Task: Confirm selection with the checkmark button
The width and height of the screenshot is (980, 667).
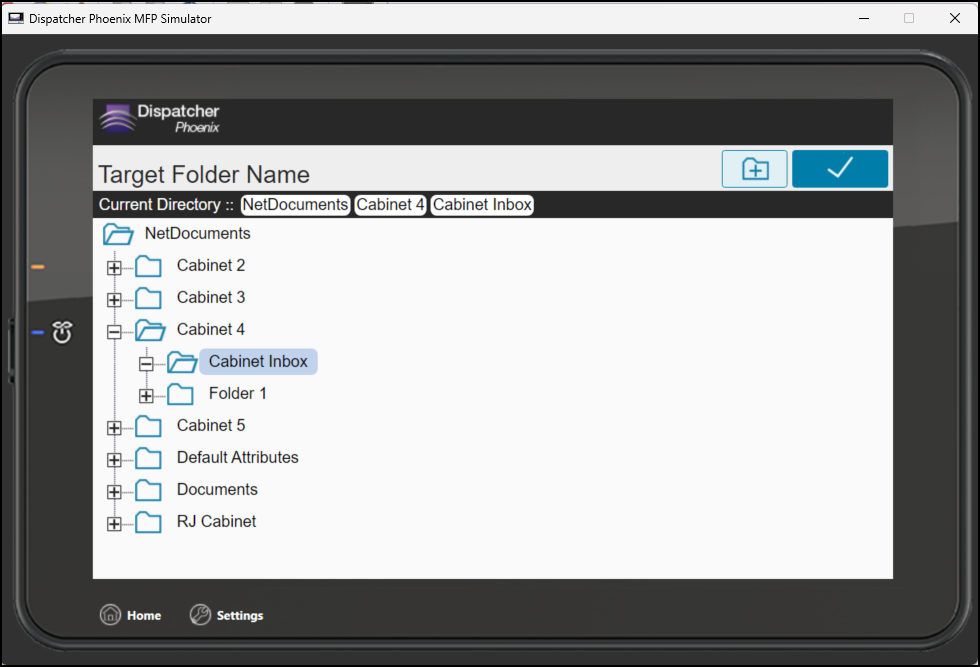Action: click(839, 169)
